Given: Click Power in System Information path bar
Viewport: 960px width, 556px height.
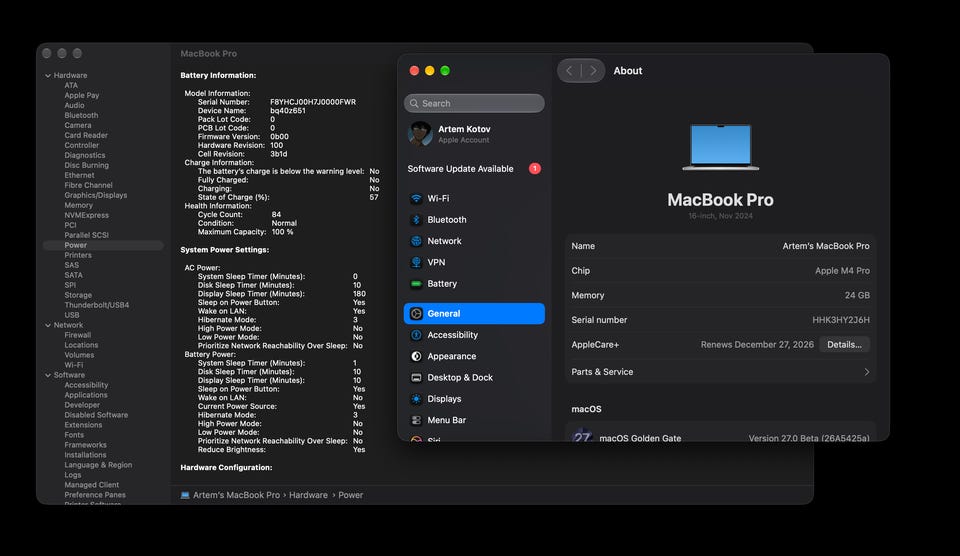Looking at the screenshot, I should [x=351, y=495].
